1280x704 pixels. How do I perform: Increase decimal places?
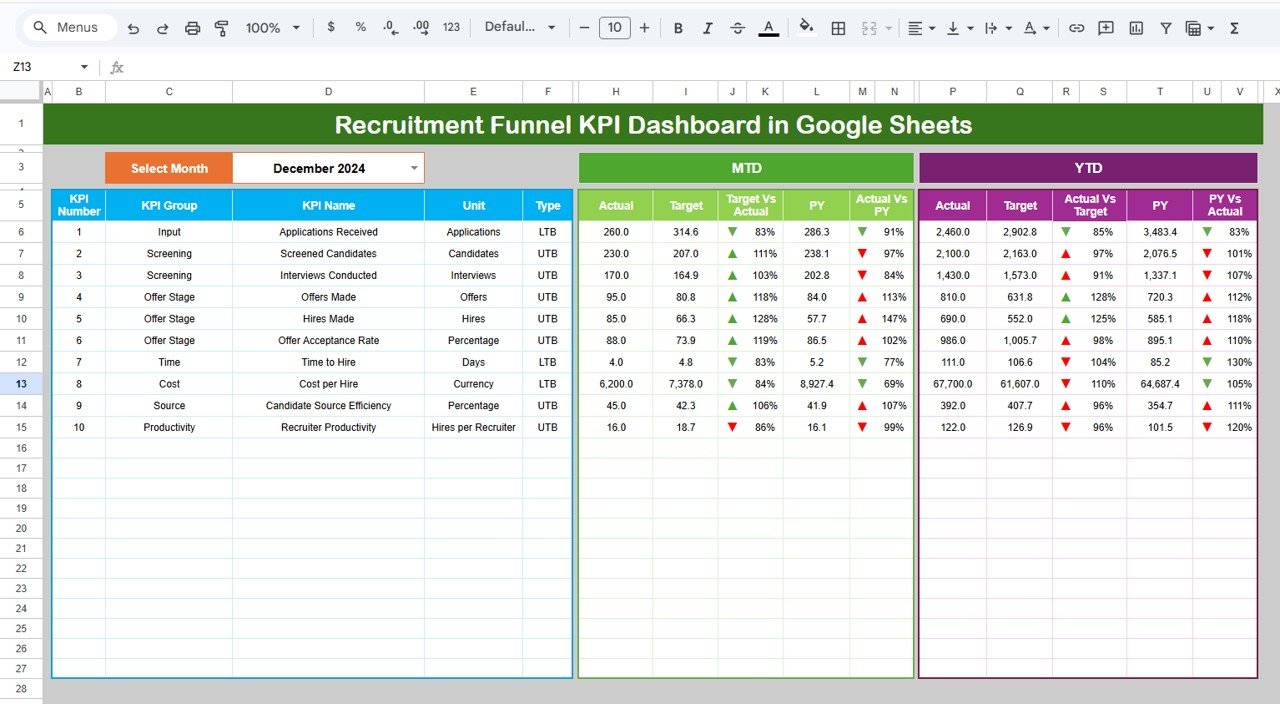pyautogui.click(x=420, y=27)
